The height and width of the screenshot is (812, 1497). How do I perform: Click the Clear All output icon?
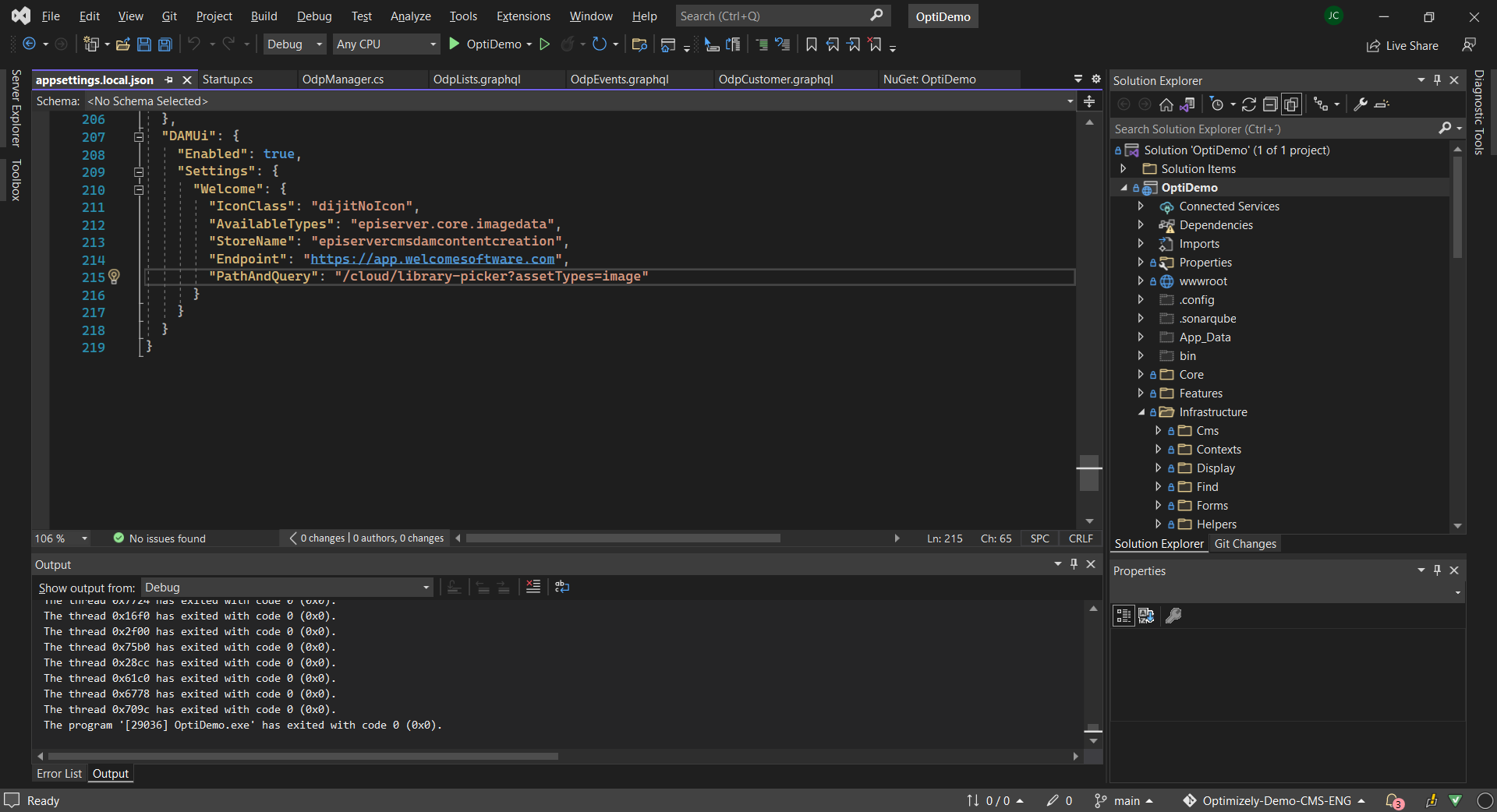coord(533,587)
